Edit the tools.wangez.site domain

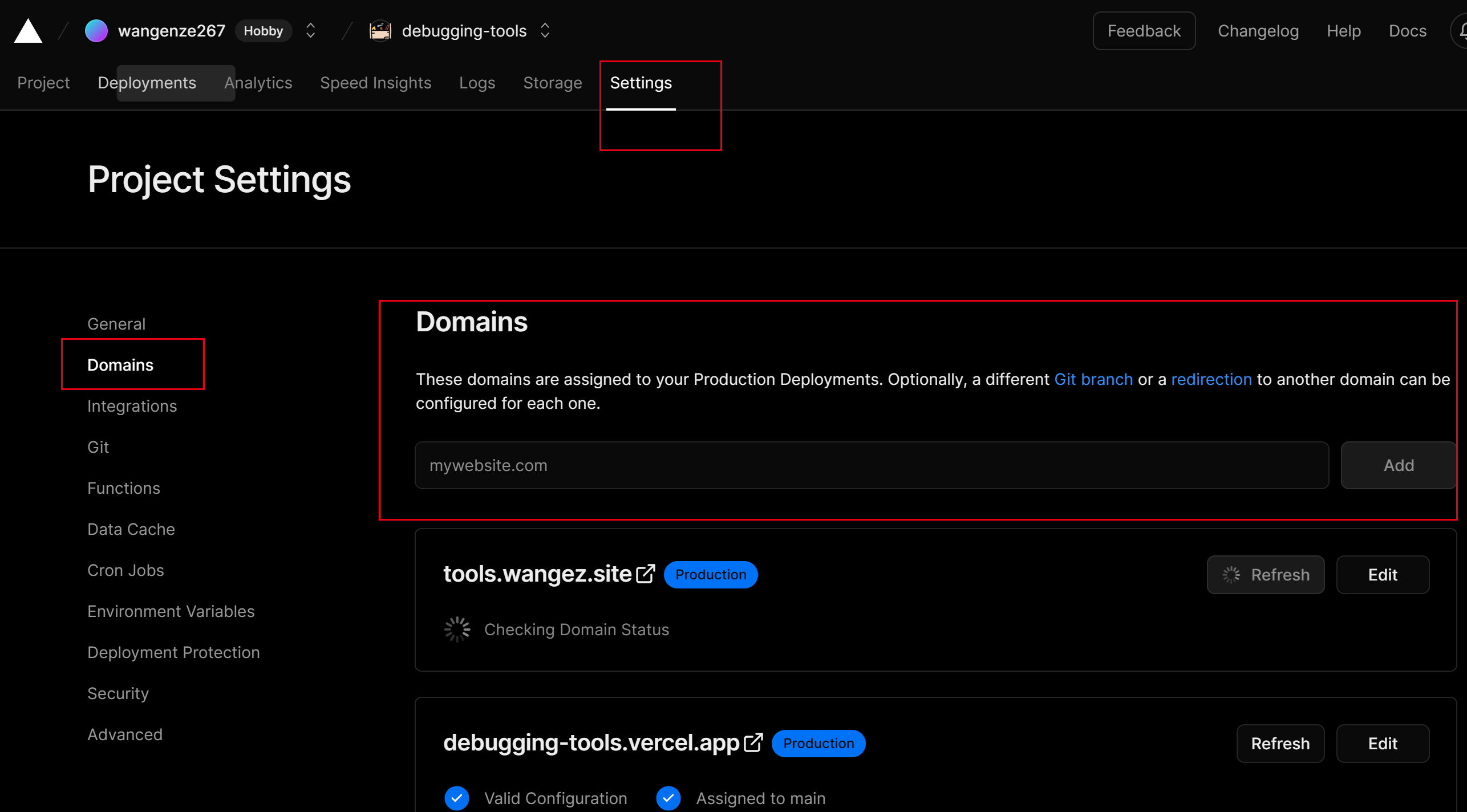tap(1382, 575)
